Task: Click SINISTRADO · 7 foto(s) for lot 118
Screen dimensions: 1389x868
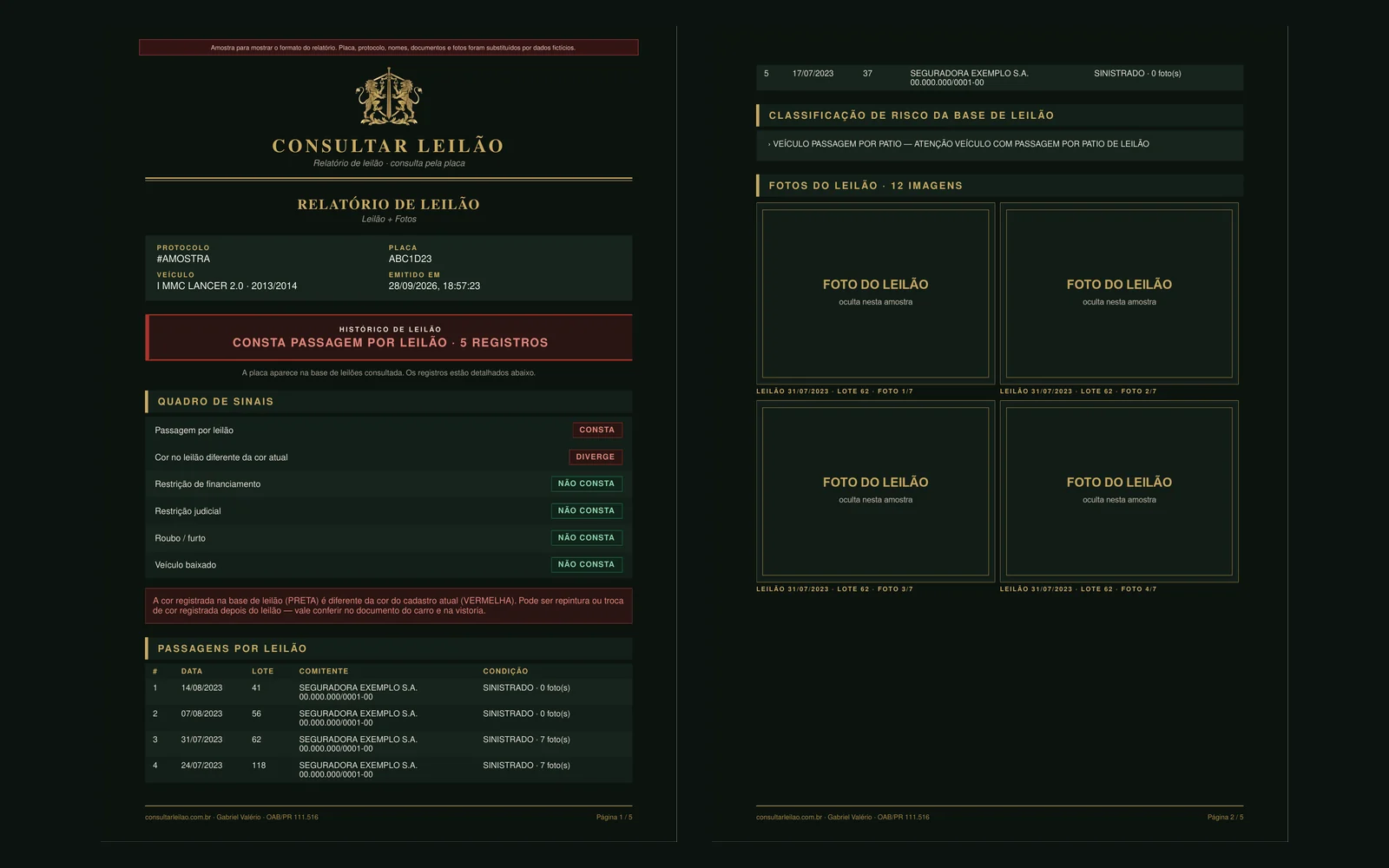Action: tap(526, 766)
